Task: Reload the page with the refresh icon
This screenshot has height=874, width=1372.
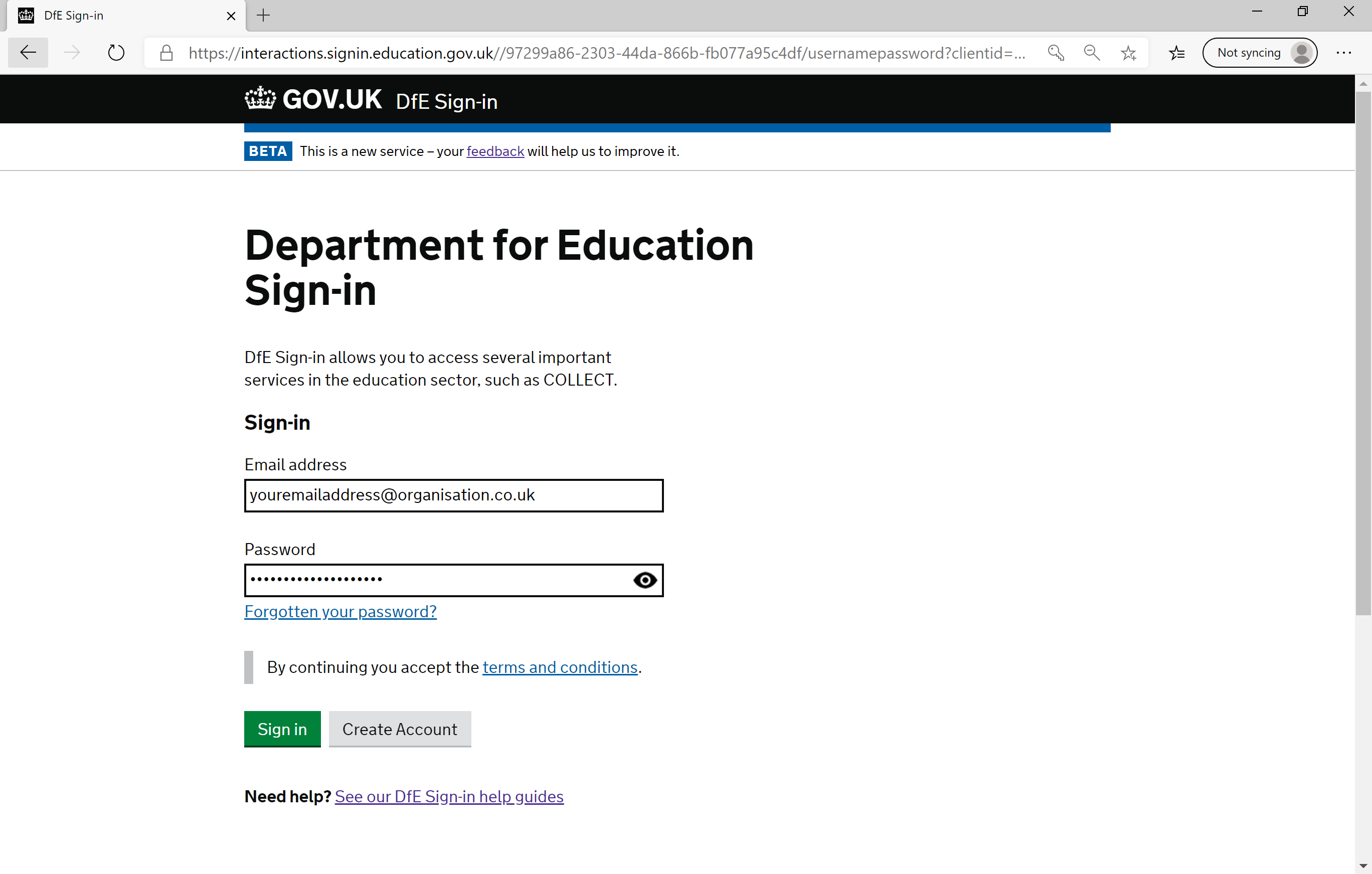Action: [116, 53]
